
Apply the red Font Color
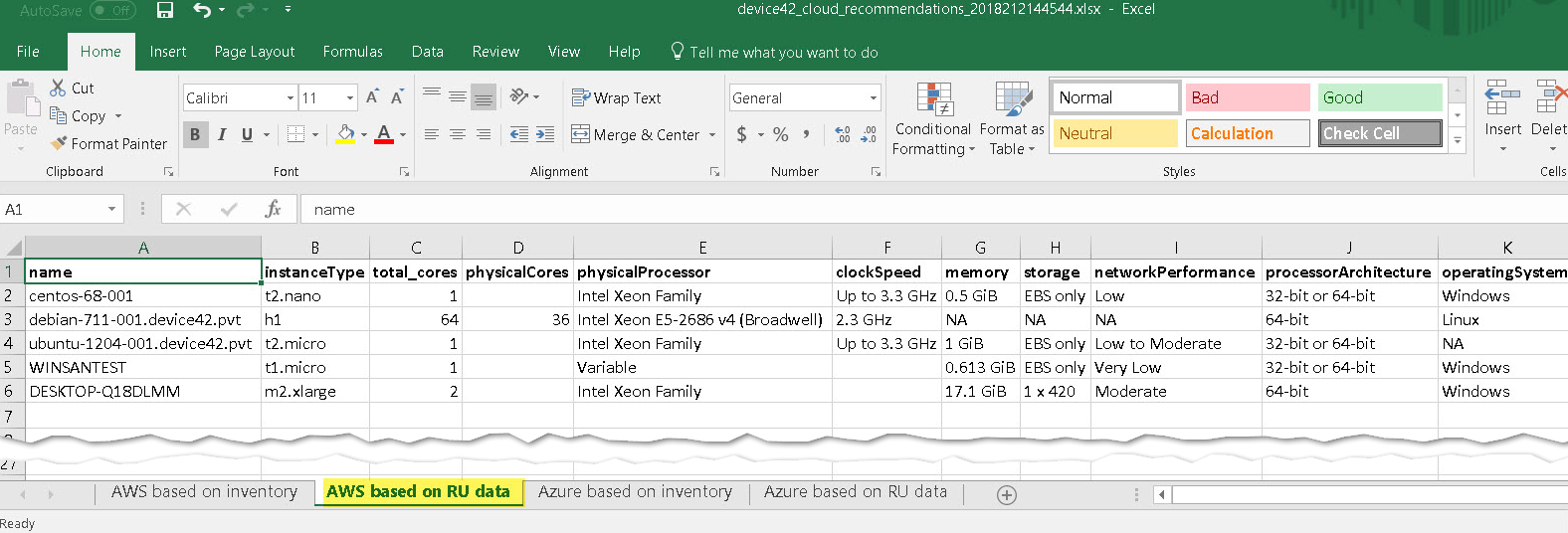[x=384, y=134]
